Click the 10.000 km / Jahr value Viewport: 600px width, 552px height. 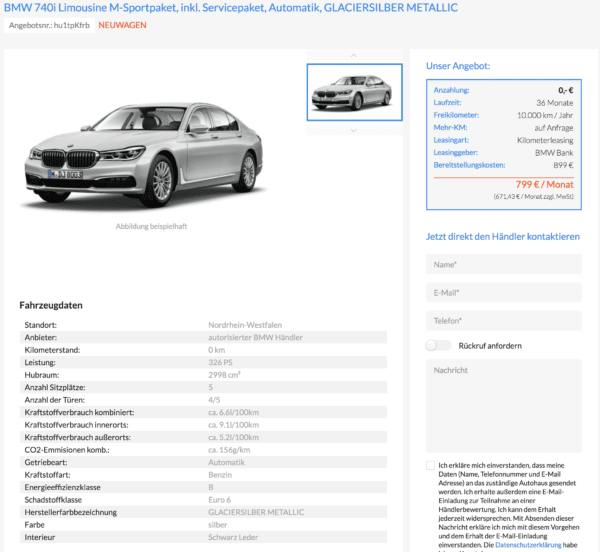coord(545,115)
